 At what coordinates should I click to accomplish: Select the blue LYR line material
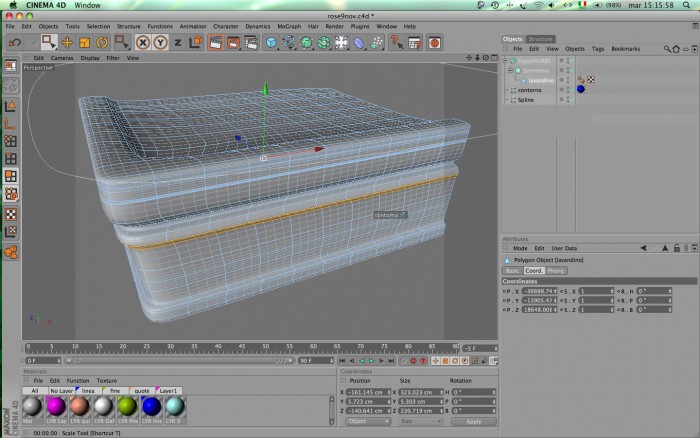pos(151,406)
